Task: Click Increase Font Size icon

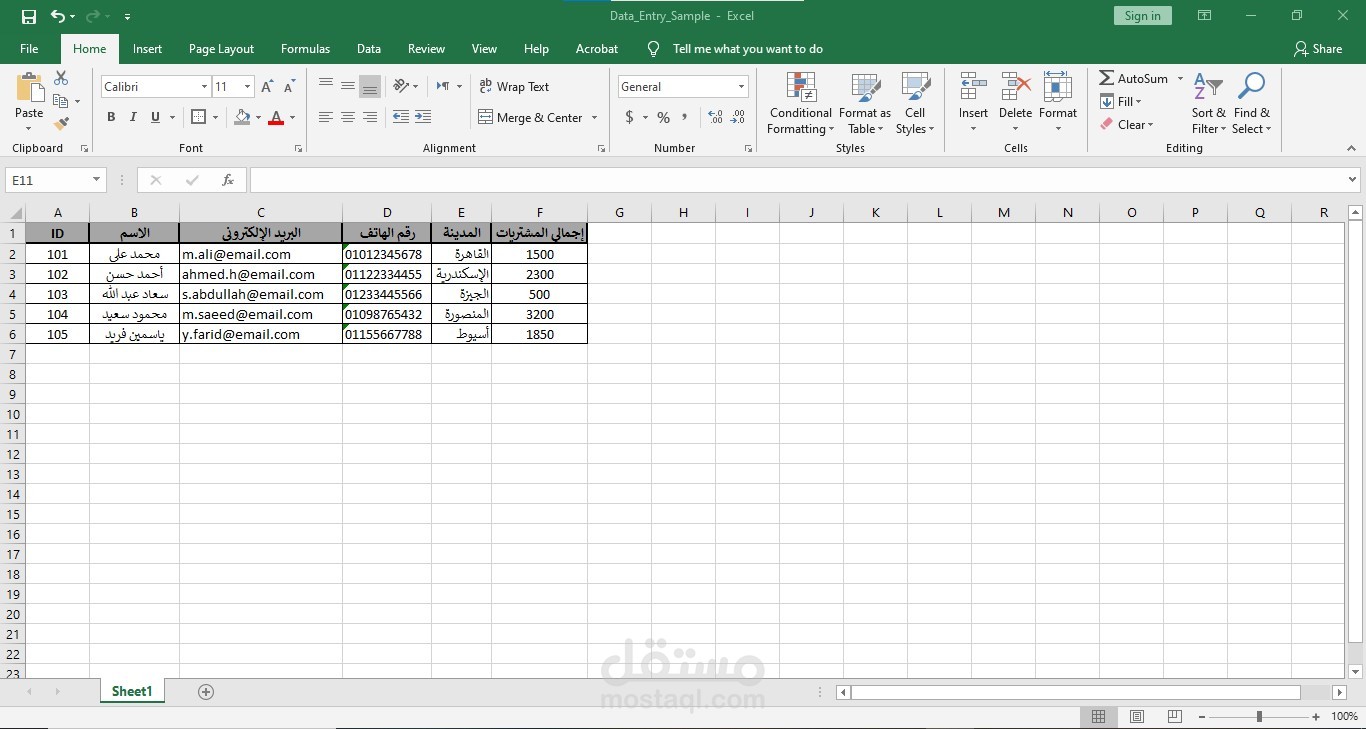Action: tap(267, 87)
